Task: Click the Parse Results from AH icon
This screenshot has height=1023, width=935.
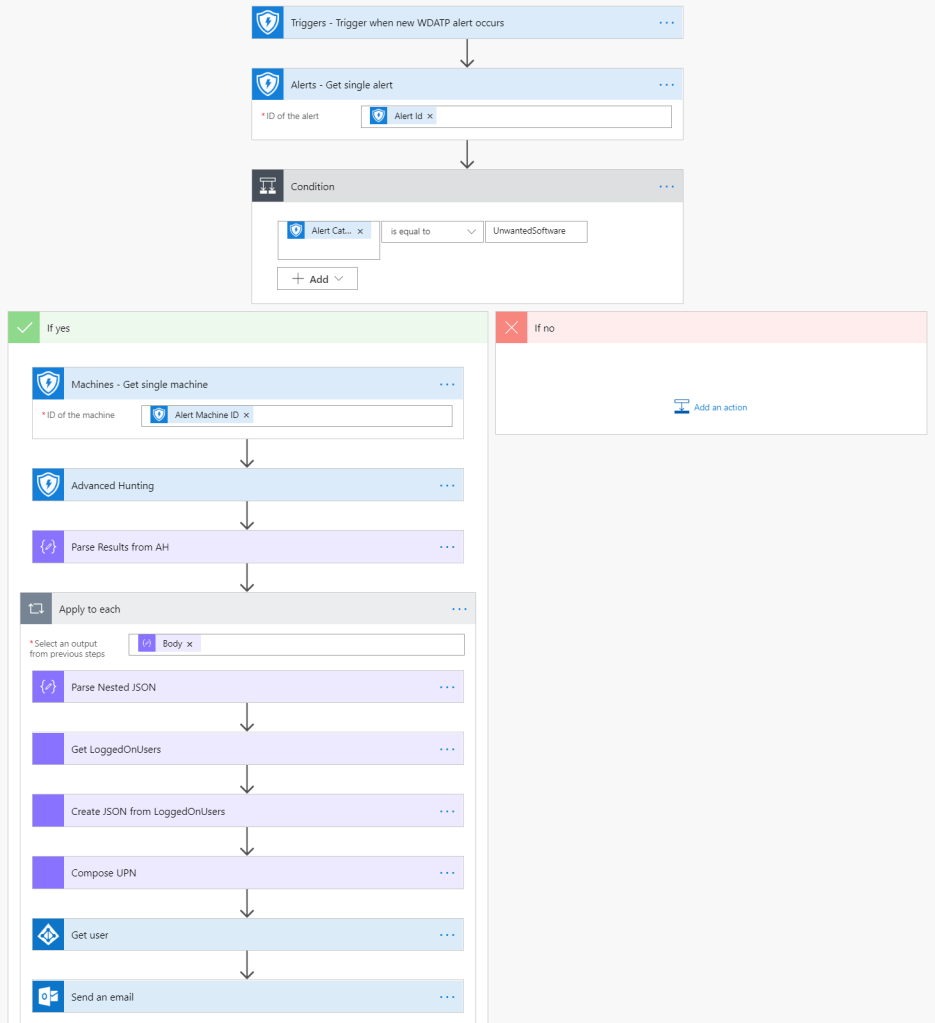Action: click(48, 547)
